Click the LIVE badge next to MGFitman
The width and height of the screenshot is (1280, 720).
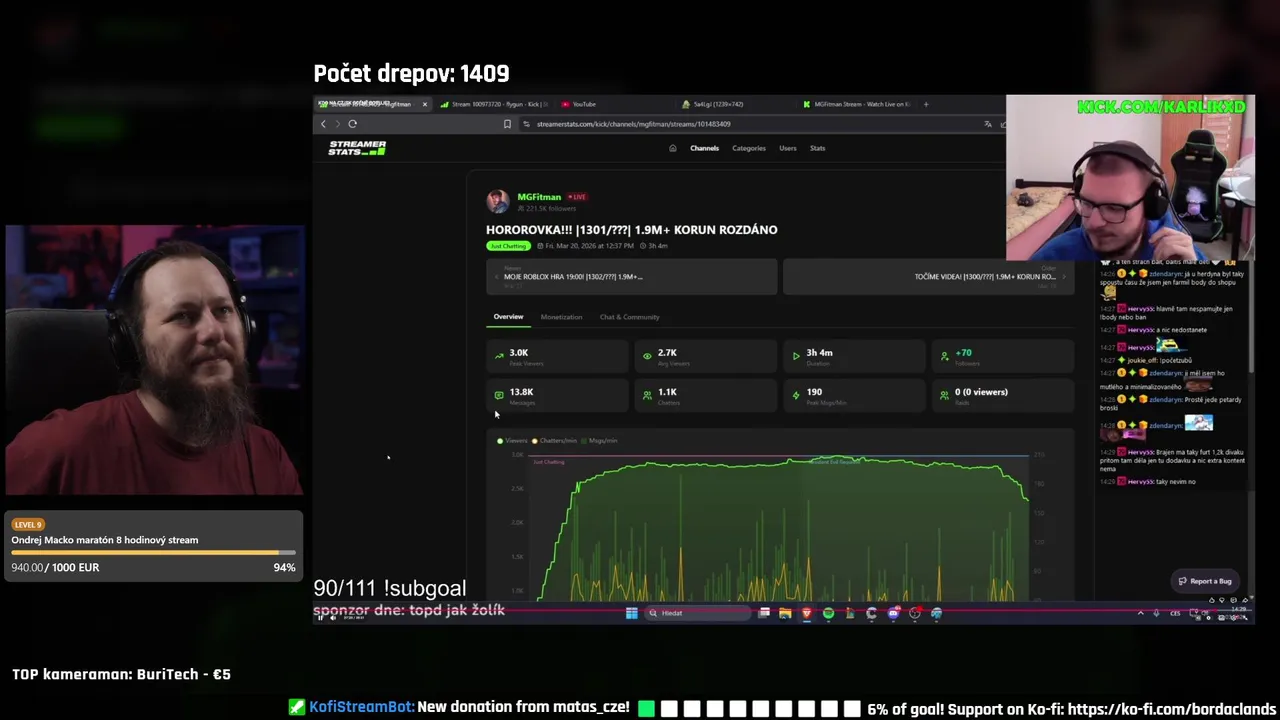click(577, 197)
